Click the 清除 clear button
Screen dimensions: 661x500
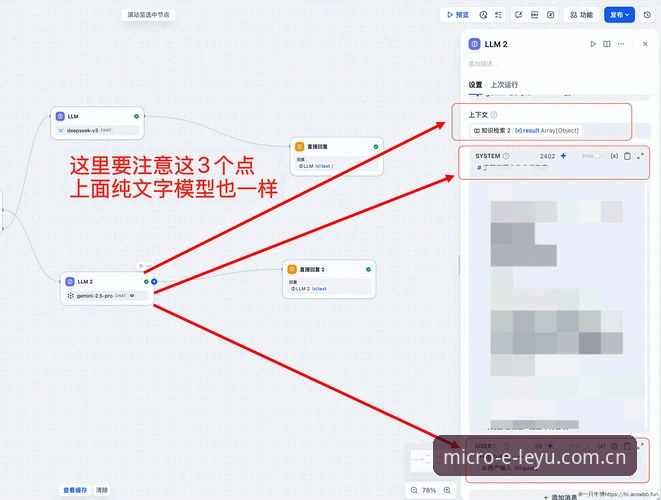tap(102, 490)
